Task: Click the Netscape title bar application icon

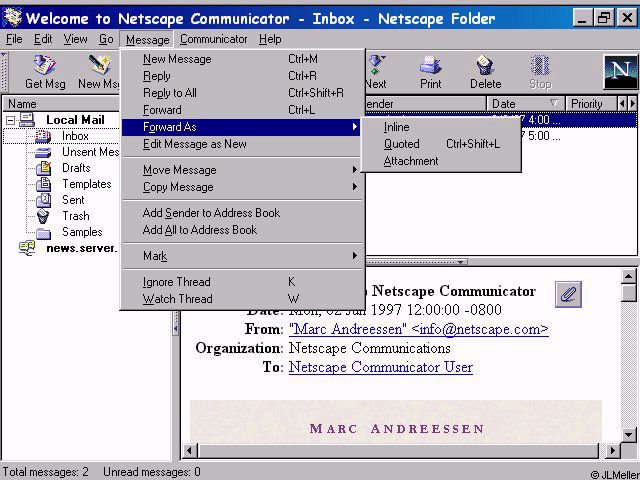Action: click(12, 18)
